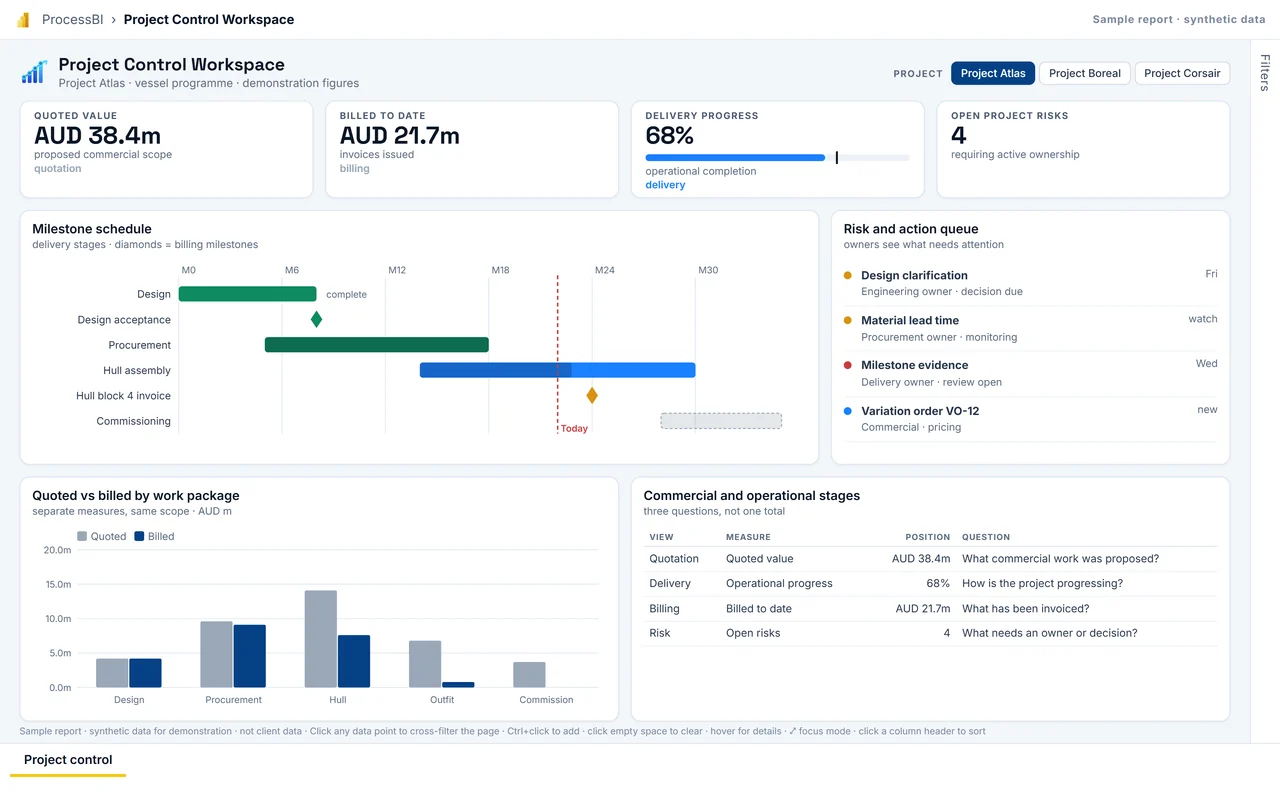Sort table by POSITION column header
1280x800 pixels.
927,537
